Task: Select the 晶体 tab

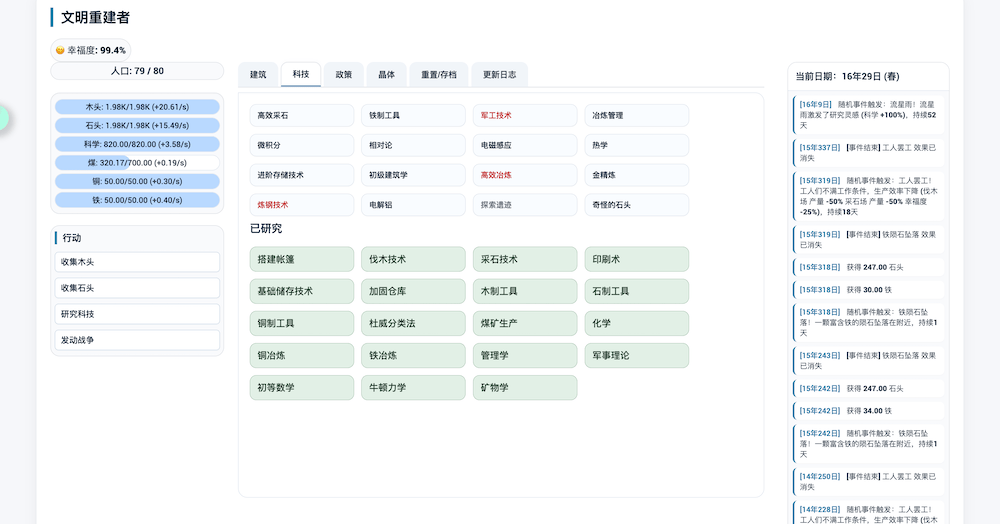Action: point(386,74)
